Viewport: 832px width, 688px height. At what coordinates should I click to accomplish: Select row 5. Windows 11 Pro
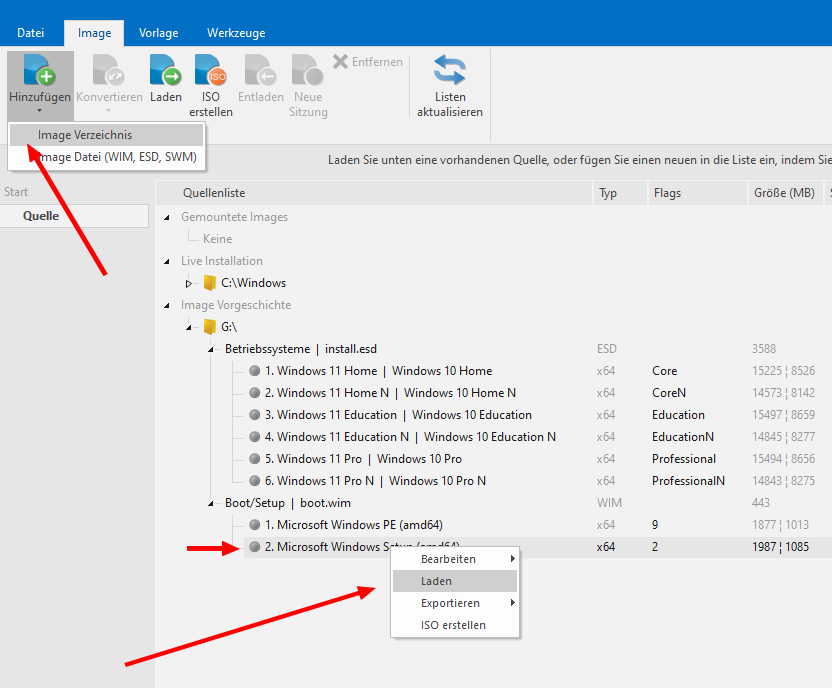click(x=363, y=459)
